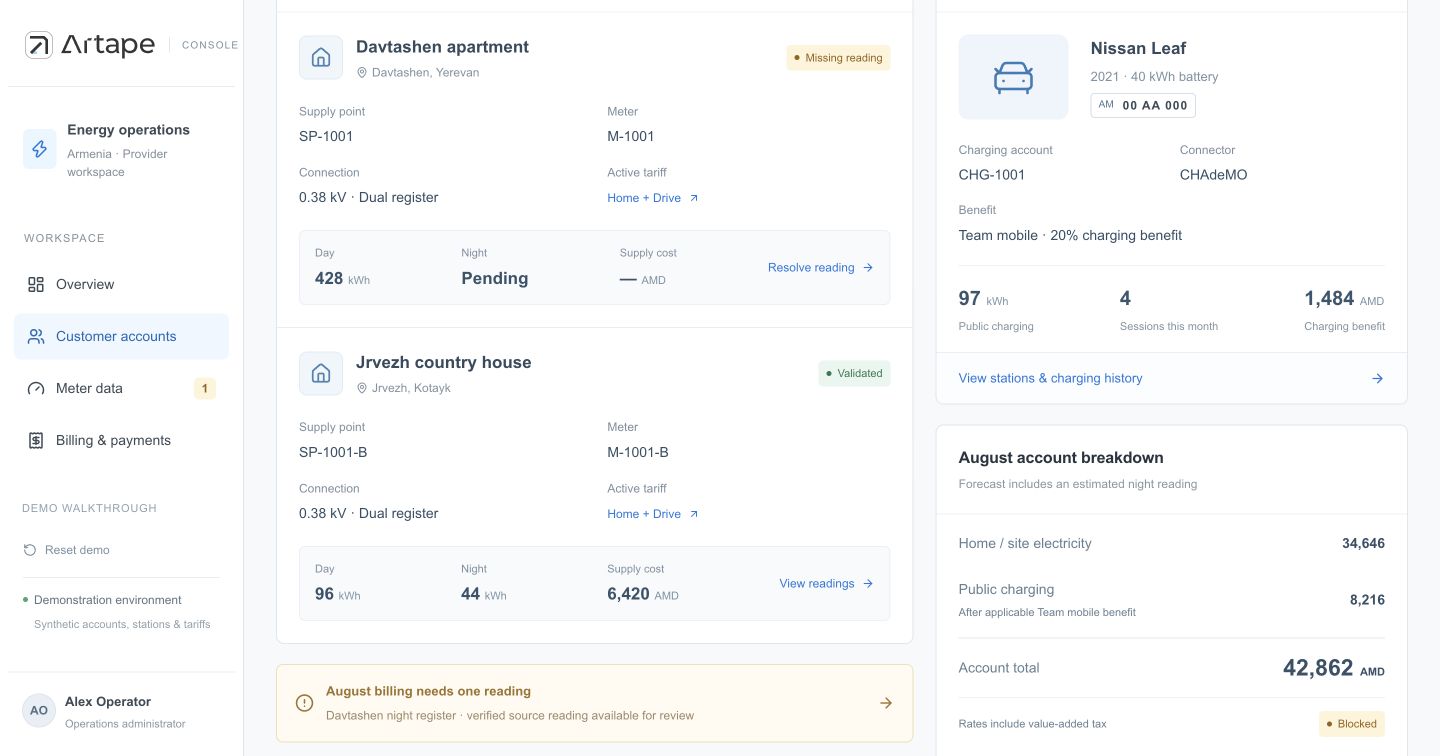Click the Davtashen apartment title
Screen dimensions: 1440x756
click(x=442, y=47)
